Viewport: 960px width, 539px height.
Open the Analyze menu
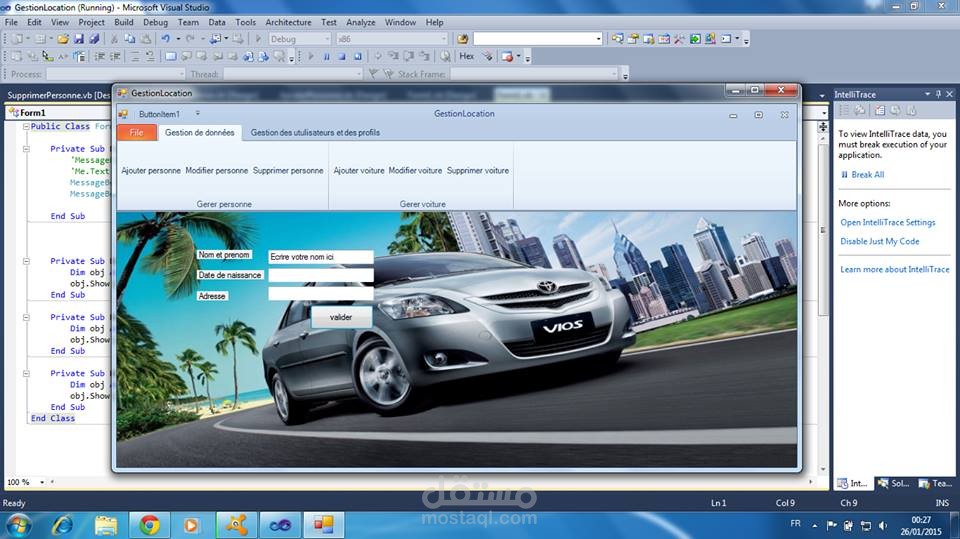pos(361,22)
